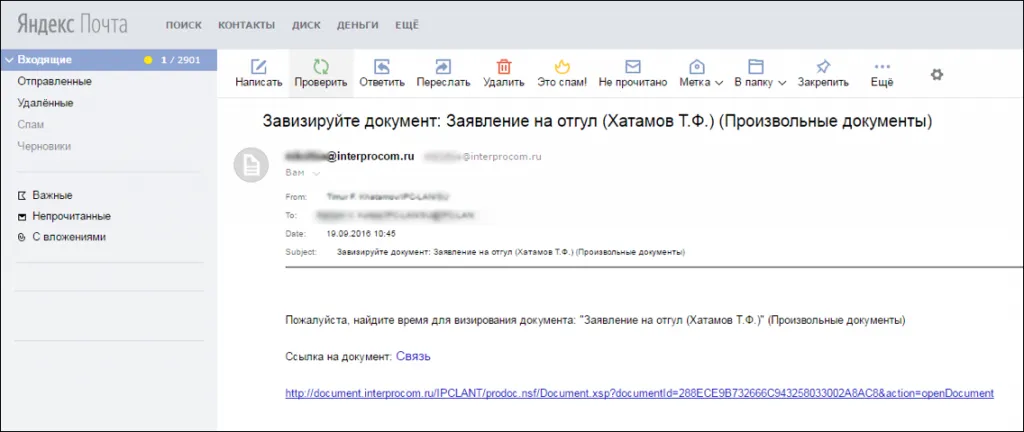Click the Написать compose icon
Image resolution: width=1024 pixels, height=432 pixels.
[x=259, y=67]
